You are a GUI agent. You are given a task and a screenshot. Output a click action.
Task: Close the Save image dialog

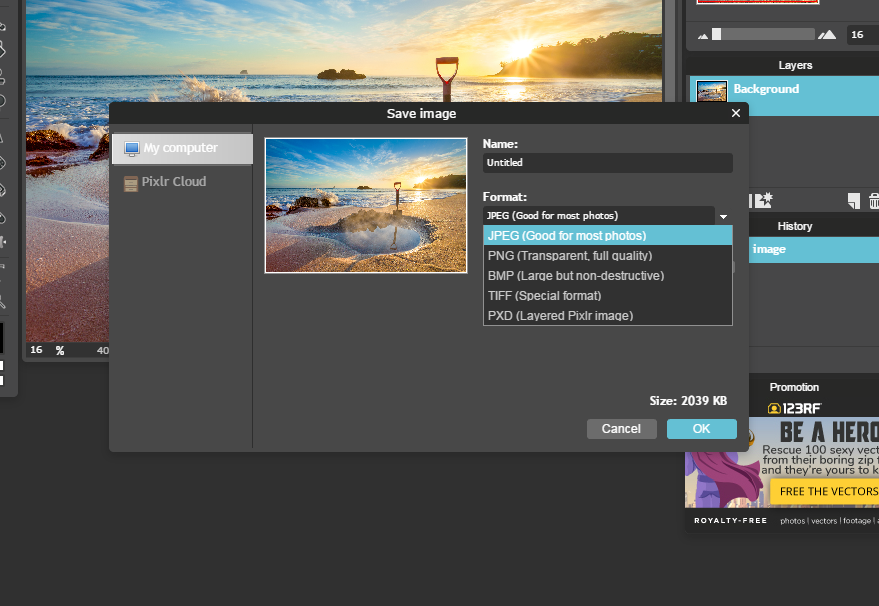736,114
